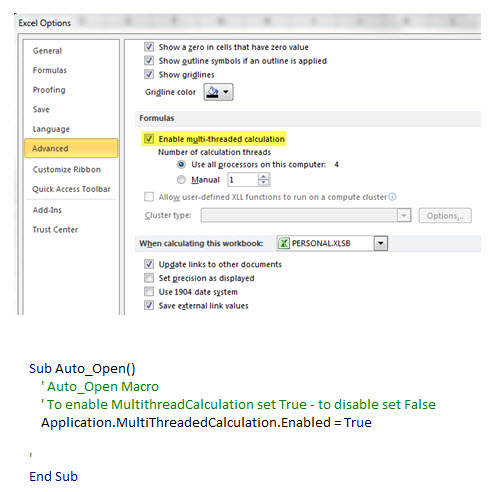Screen dimensions: 499x492
Task: Enable Use 1904 date system
Action: click(x=149, y=292)
